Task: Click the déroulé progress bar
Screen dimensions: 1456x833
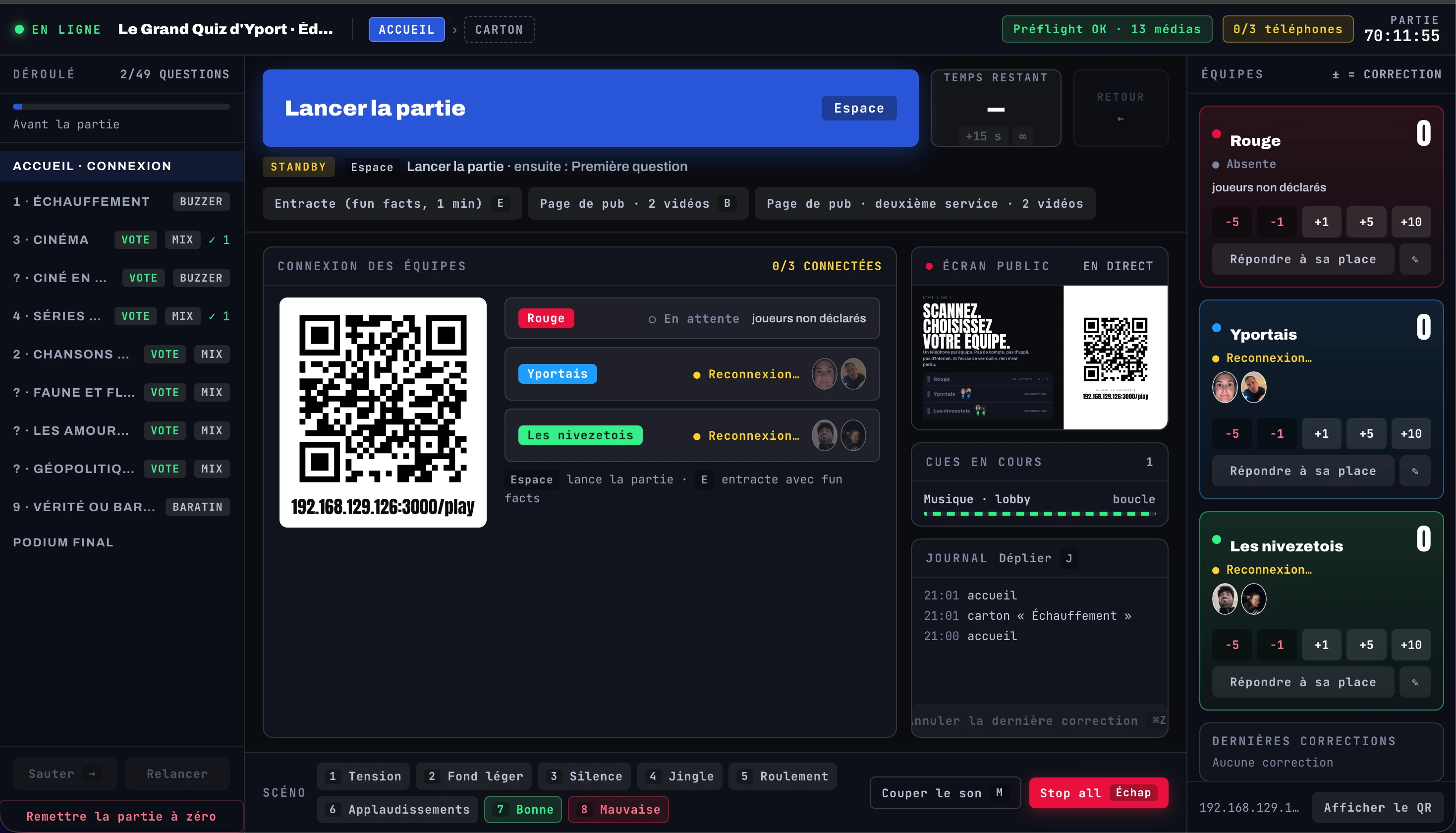Action: click(121, 107)
